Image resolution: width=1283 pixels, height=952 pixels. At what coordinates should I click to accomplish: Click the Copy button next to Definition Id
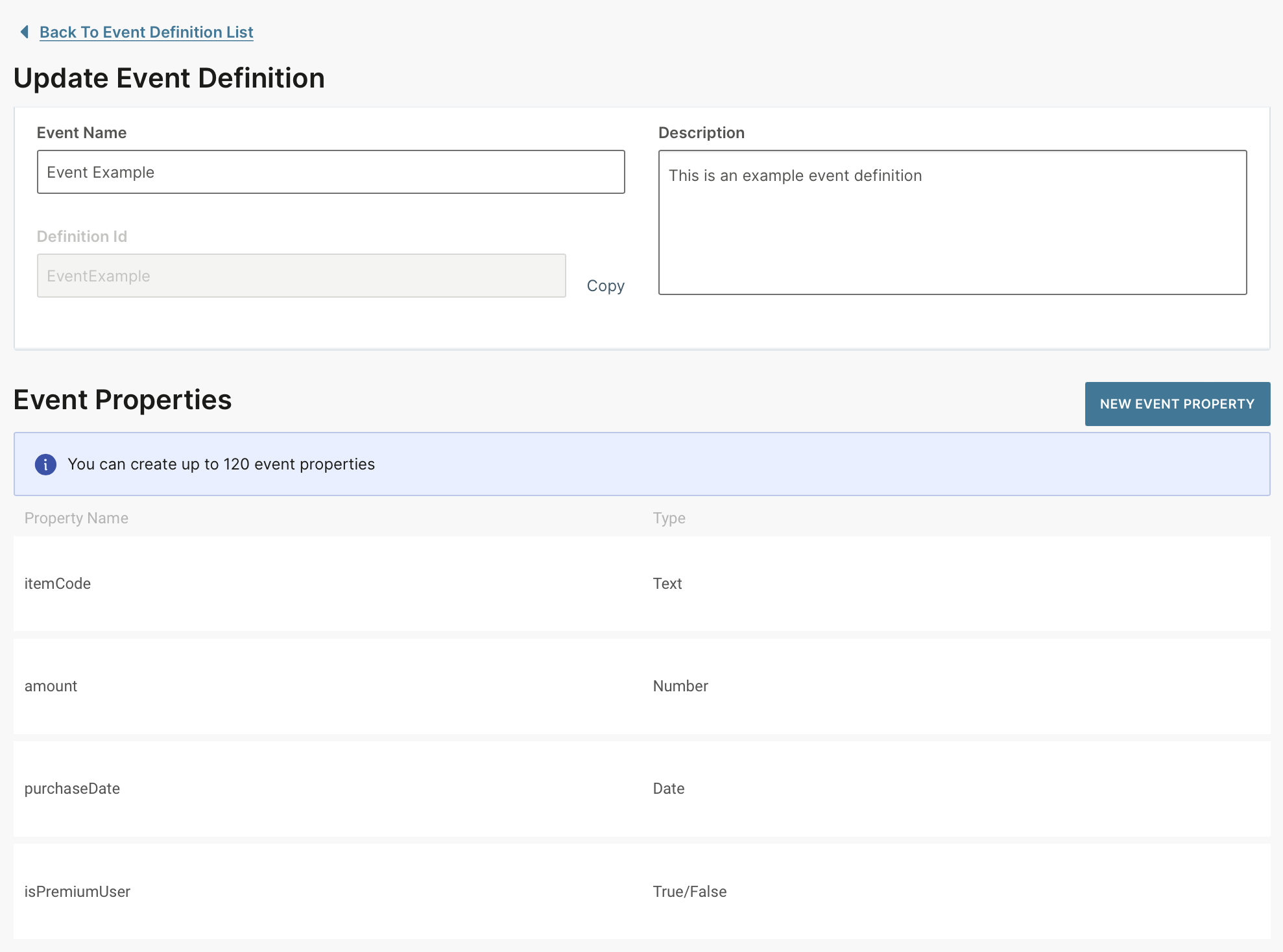tap(605, 285)
